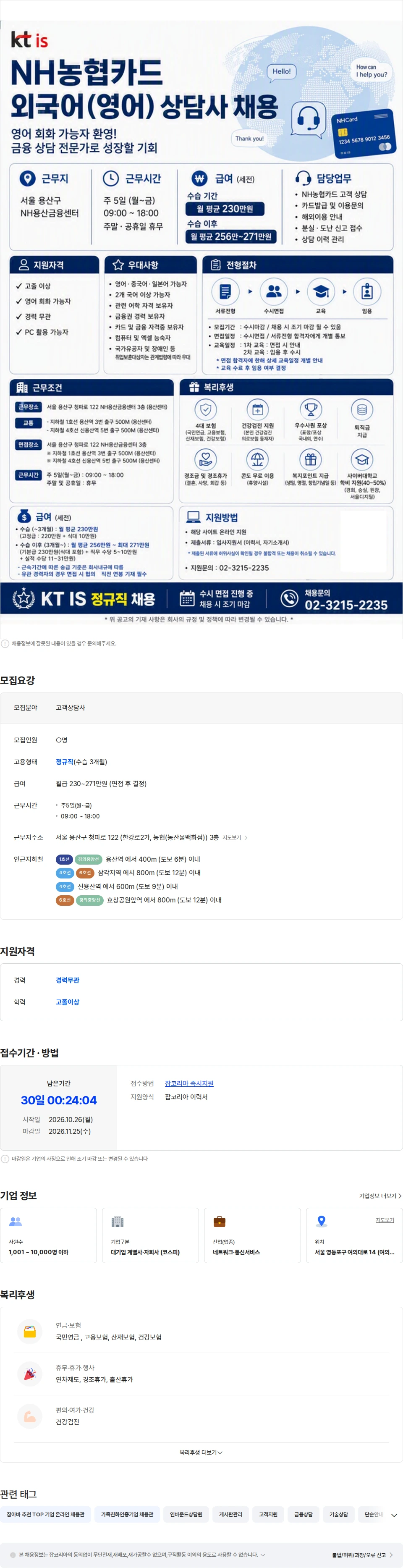Click the 6호선 badge for 효창공원앞역
Image resolution: width=403 pixels, height=1568 pixels.
[65, 899]
